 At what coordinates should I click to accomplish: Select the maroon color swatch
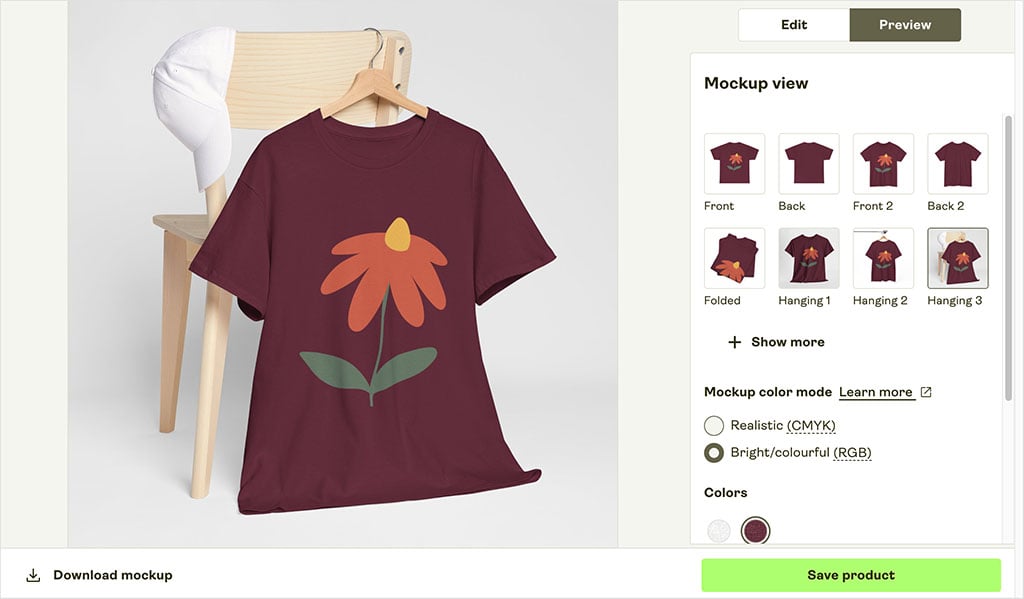[x=755, y=531]
